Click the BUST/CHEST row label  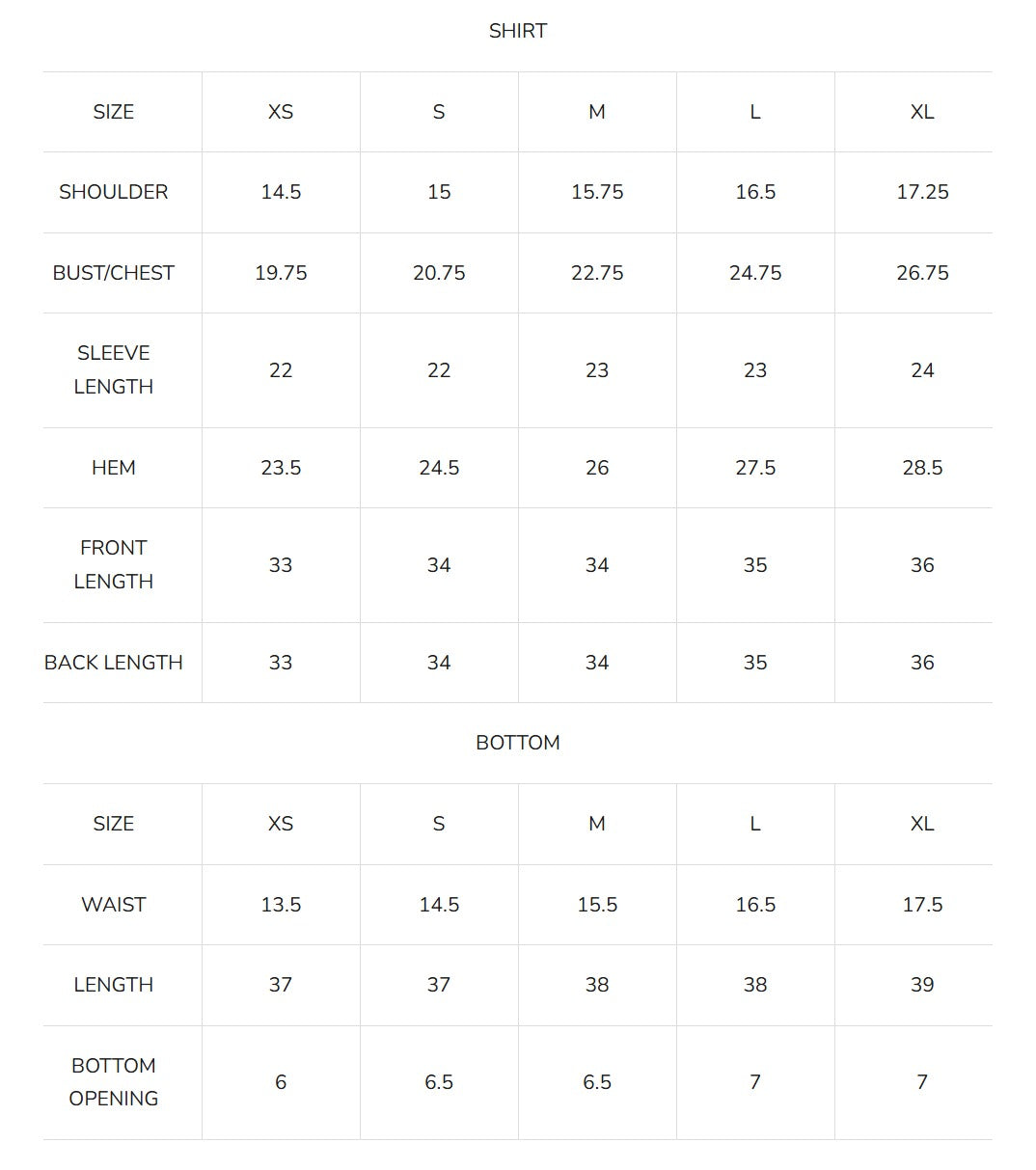coord(114,273)
